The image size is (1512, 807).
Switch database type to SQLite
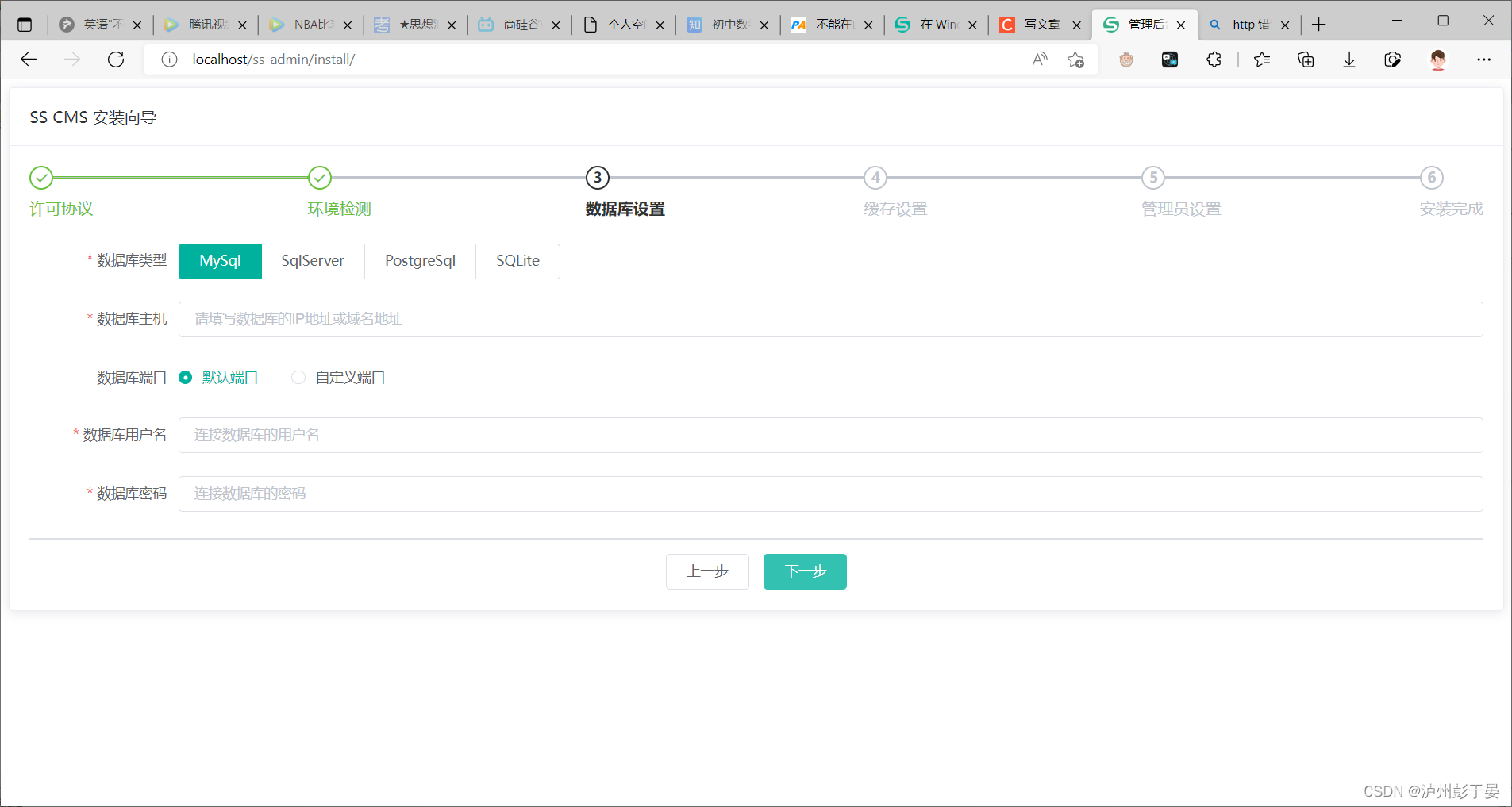(x=517, y=260)
